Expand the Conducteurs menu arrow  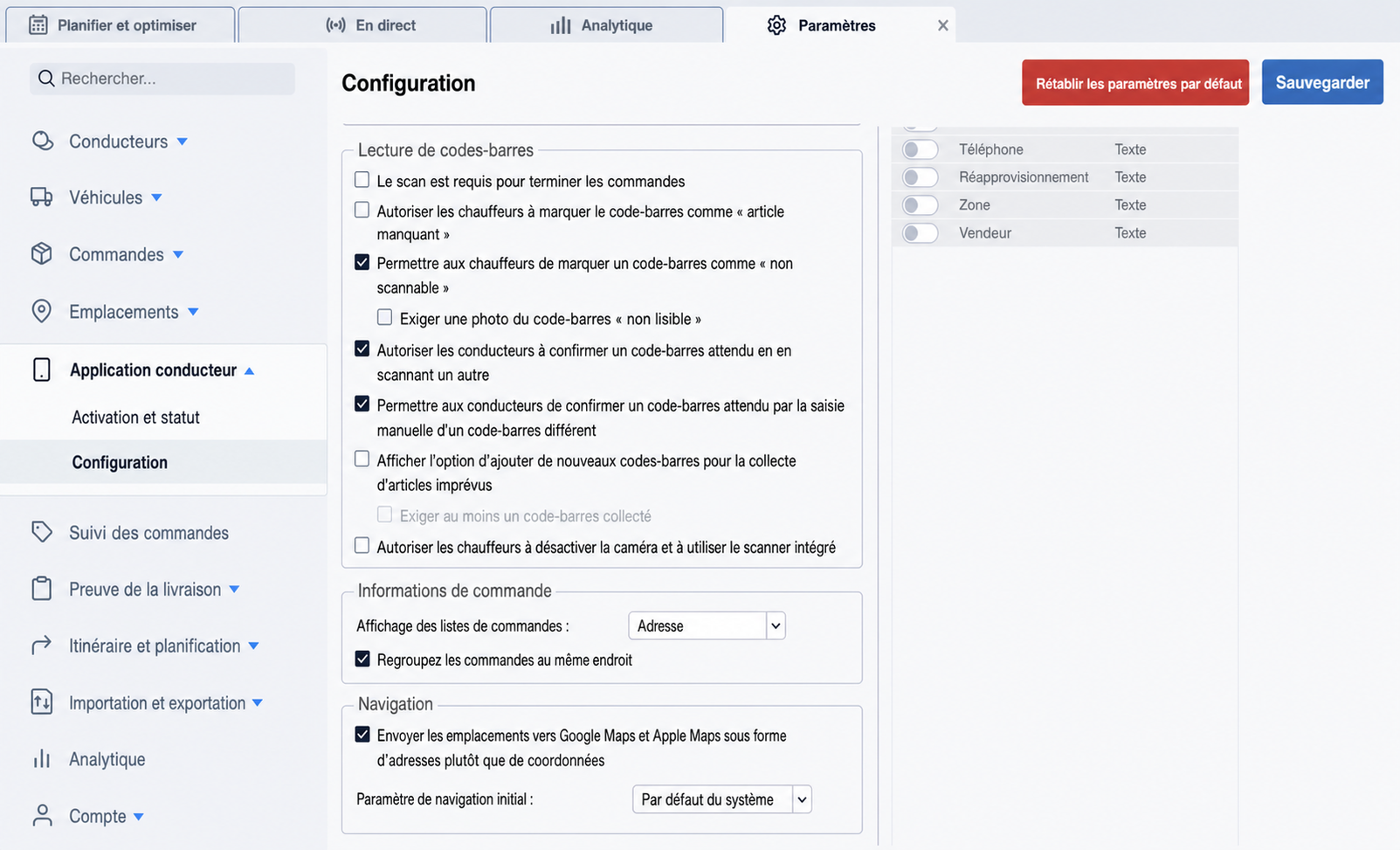point(183,142)
